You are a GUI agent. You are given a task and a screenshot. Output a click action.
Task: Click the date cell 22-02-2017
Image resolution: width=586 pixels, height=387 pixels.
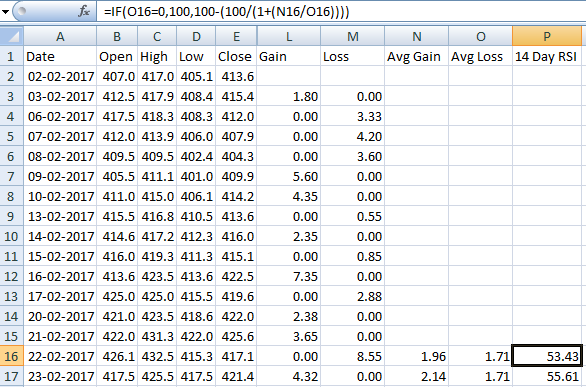tap(60, 356)
